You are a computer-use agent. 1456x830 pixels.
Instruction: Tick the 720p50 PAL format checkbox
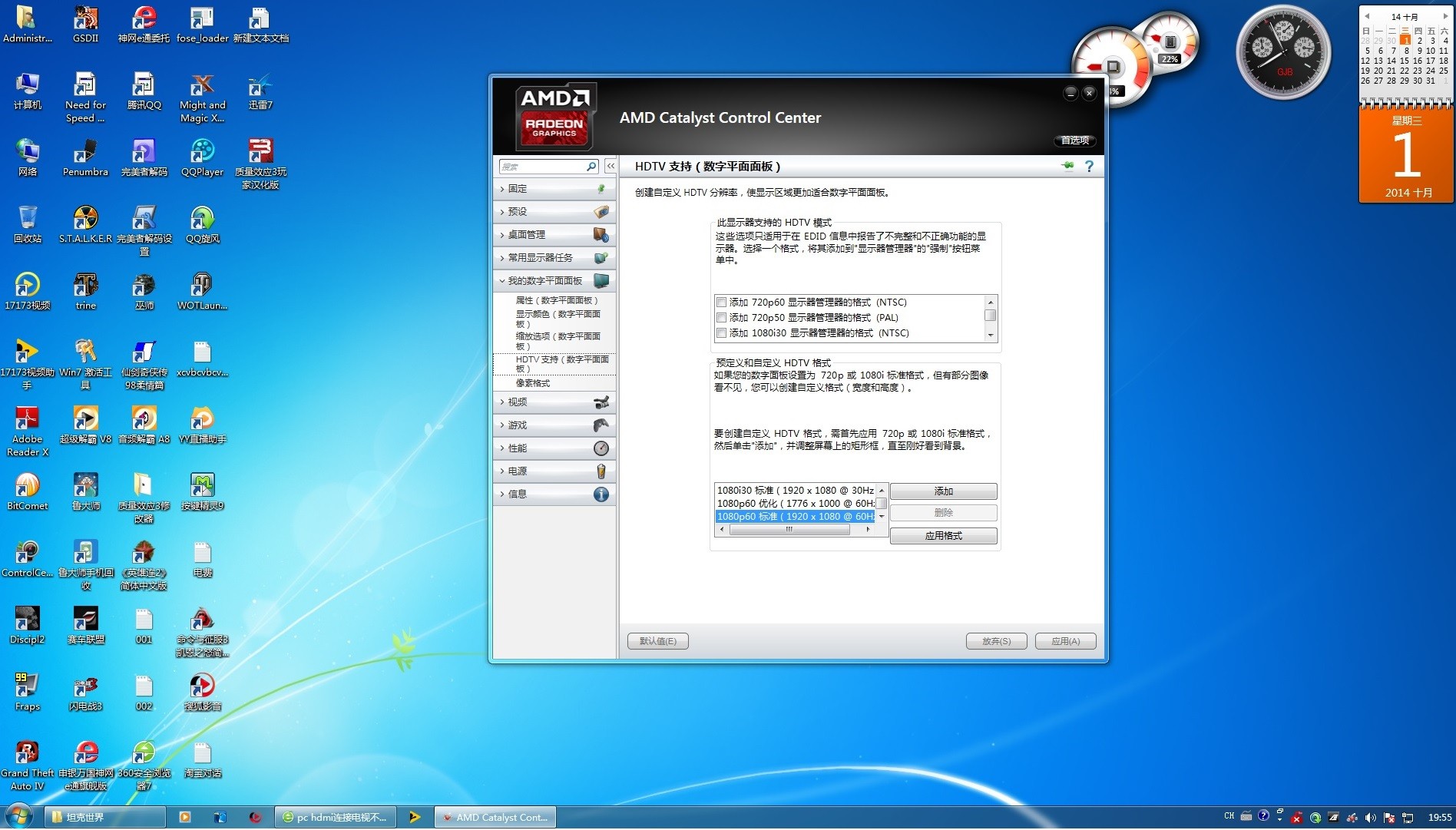click(721, 318)
